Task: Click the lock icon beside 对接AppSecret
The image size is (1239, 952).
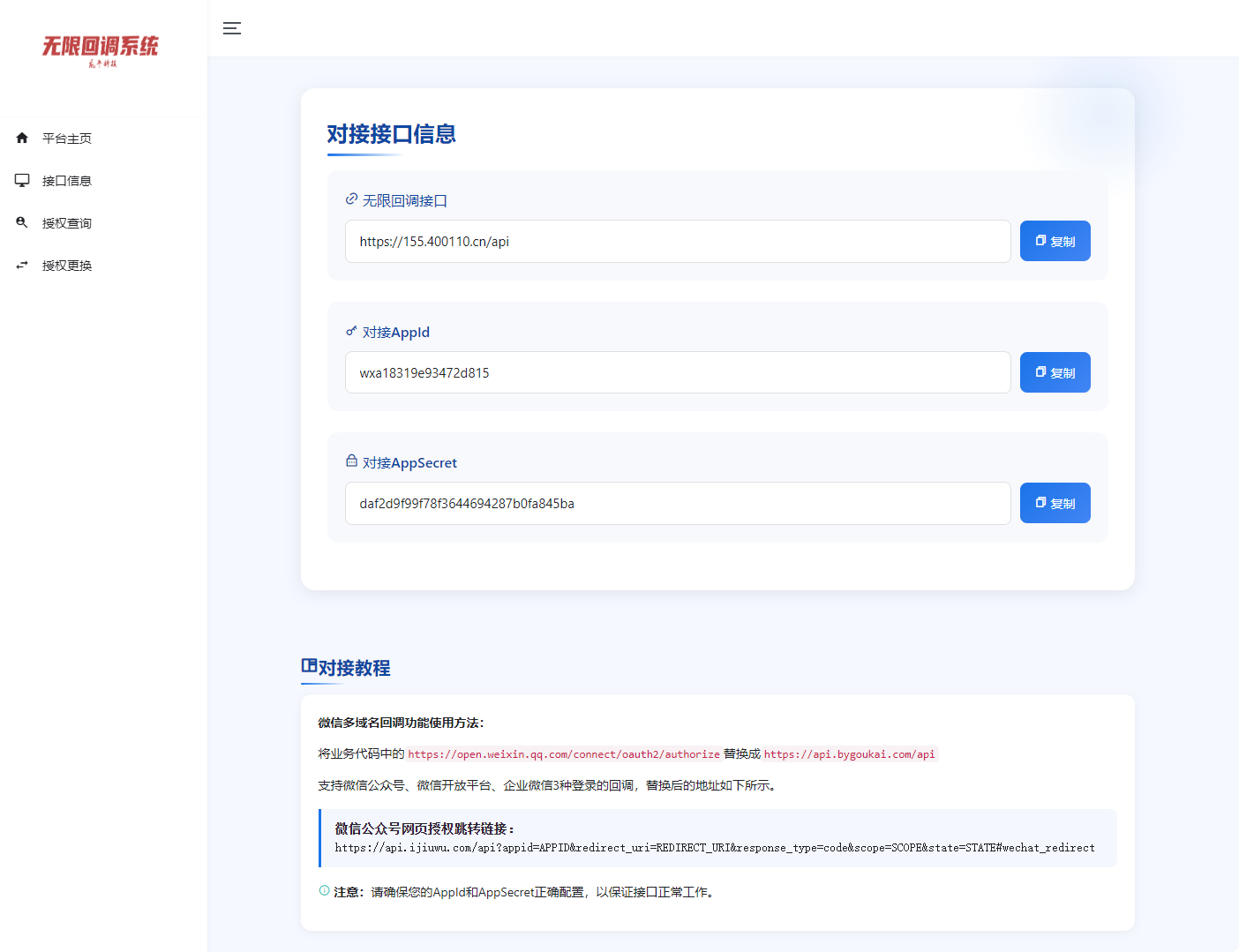Action: click(x=351, y=461)
